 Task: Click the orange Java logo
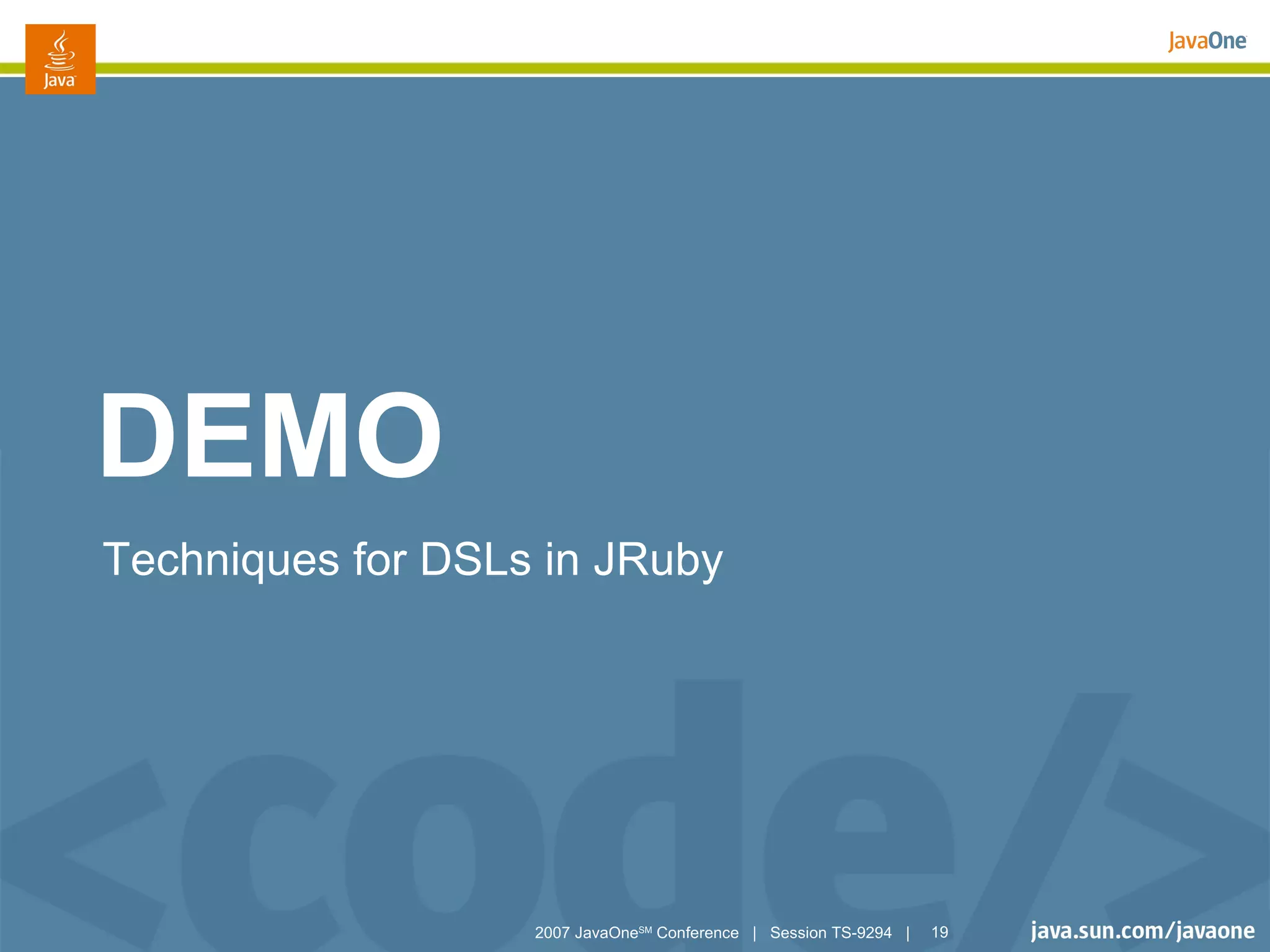(60, 59)
